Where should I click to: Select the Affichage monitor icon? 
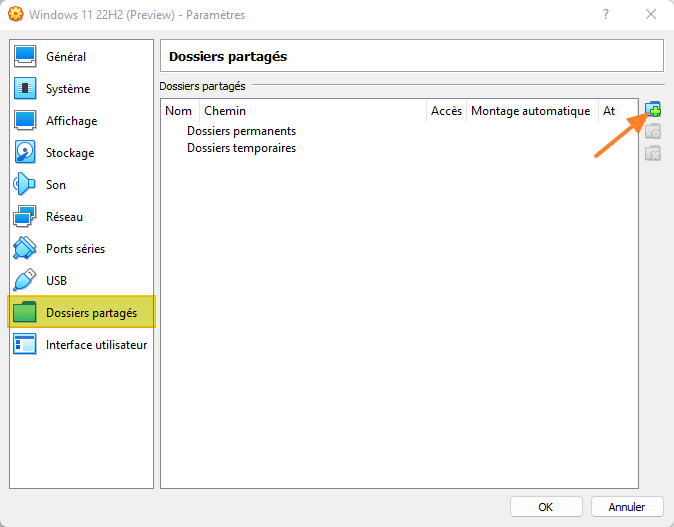point(26,121)
